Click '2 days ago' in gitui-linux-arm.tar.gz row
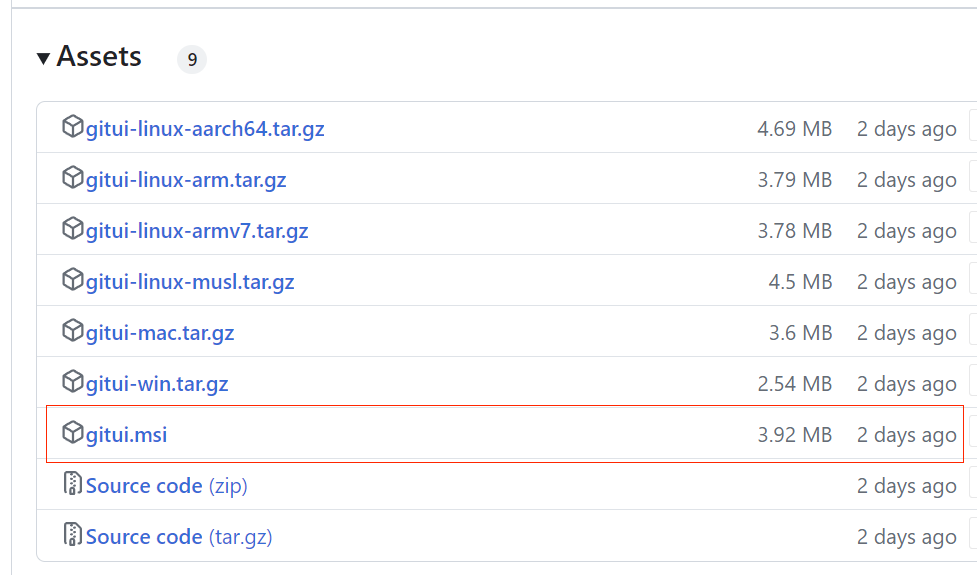The width and height of the screenshot is (977, 575). click(x=907, y=181)
